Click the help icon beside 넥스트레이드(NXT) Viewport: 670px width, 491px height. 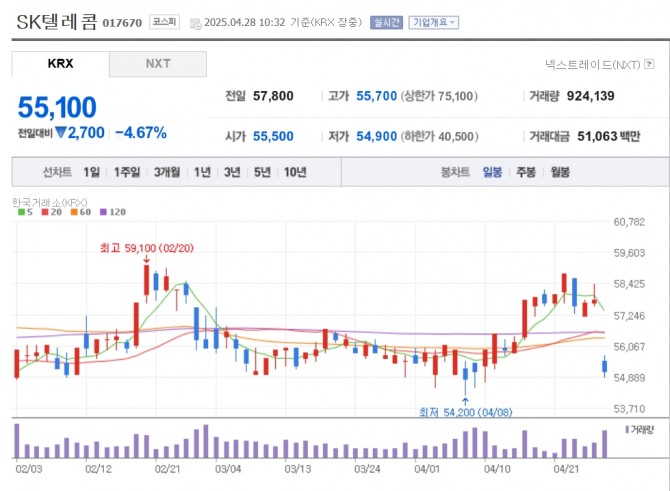[x=648, y=64]
